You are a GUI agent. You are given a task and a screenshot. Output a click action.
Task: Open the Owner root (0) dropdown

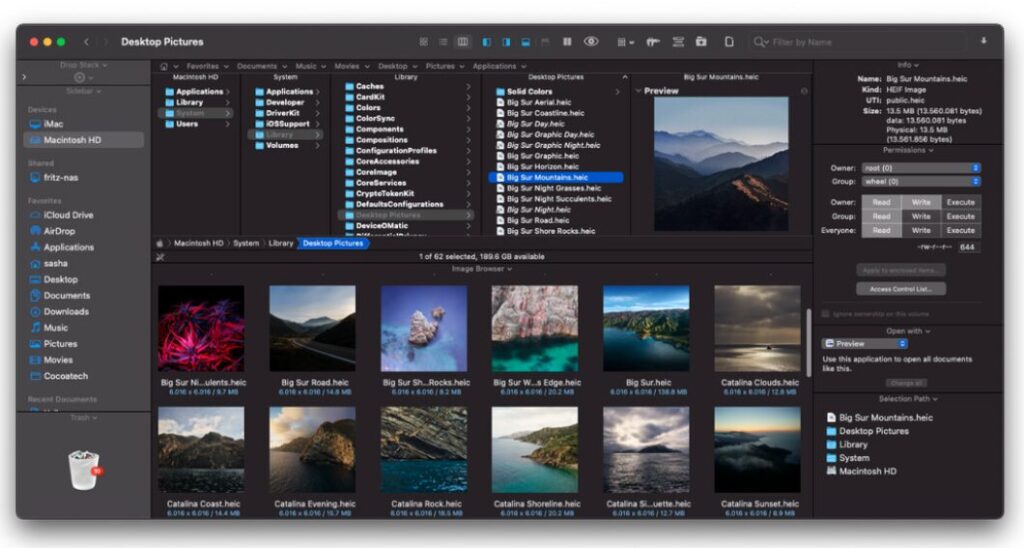[920, 168]
